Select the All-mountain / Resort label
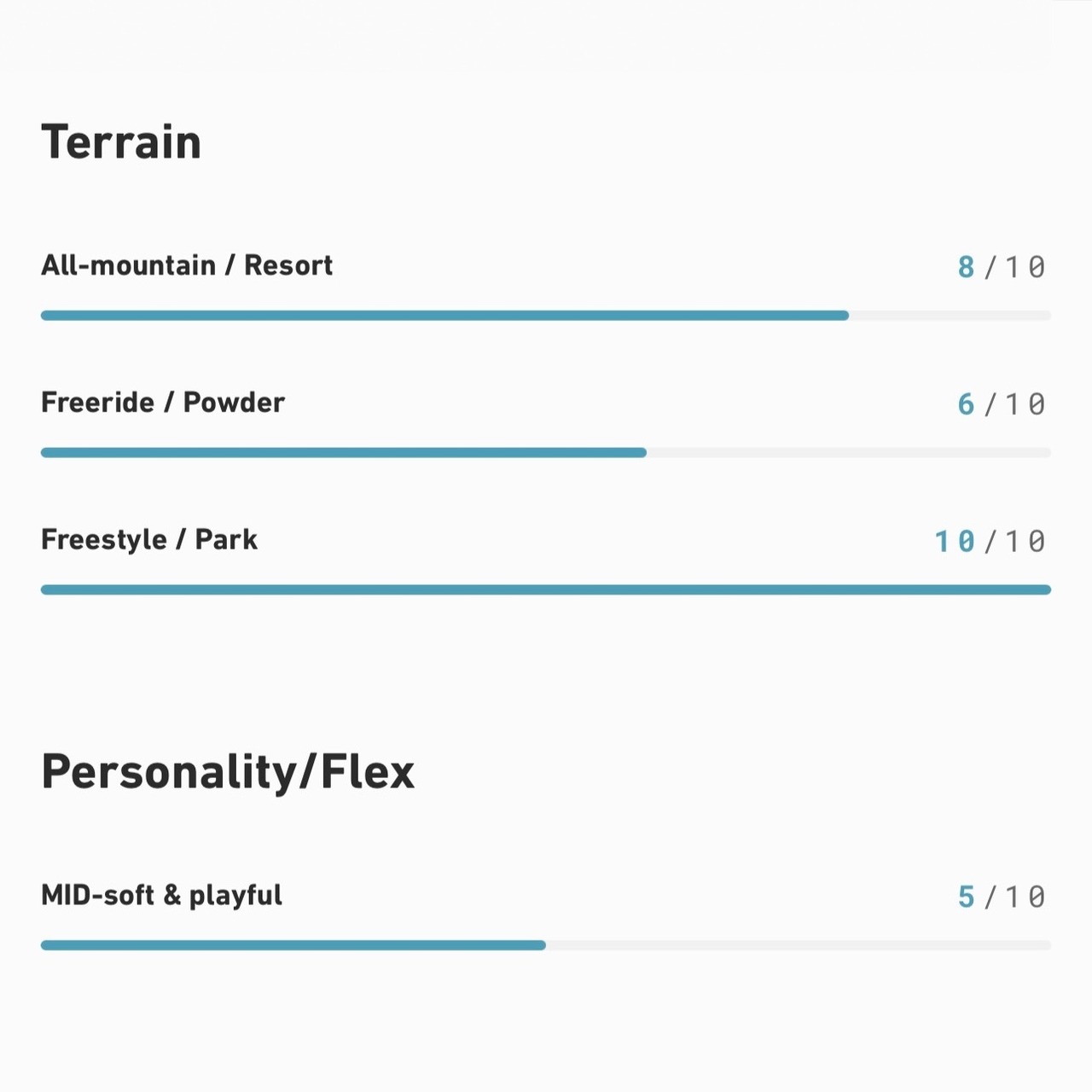This screenshot has width=1092, height=1092. [187, 265]
